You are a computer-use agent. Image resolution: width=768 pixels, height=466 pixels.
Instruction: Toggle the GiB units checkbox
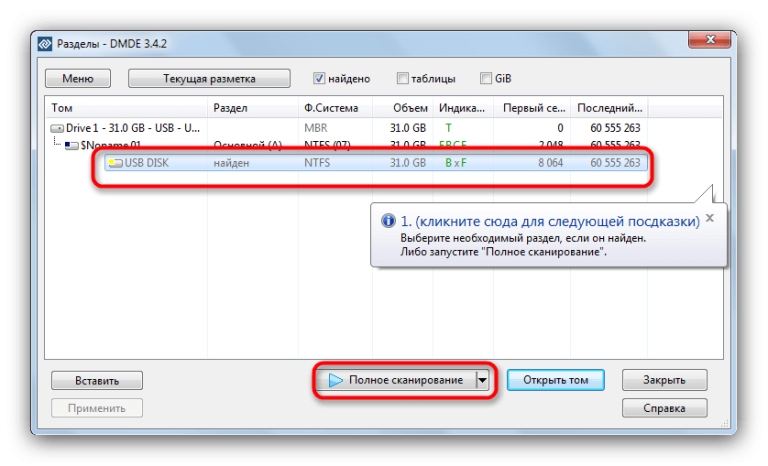tap(485, 78)
